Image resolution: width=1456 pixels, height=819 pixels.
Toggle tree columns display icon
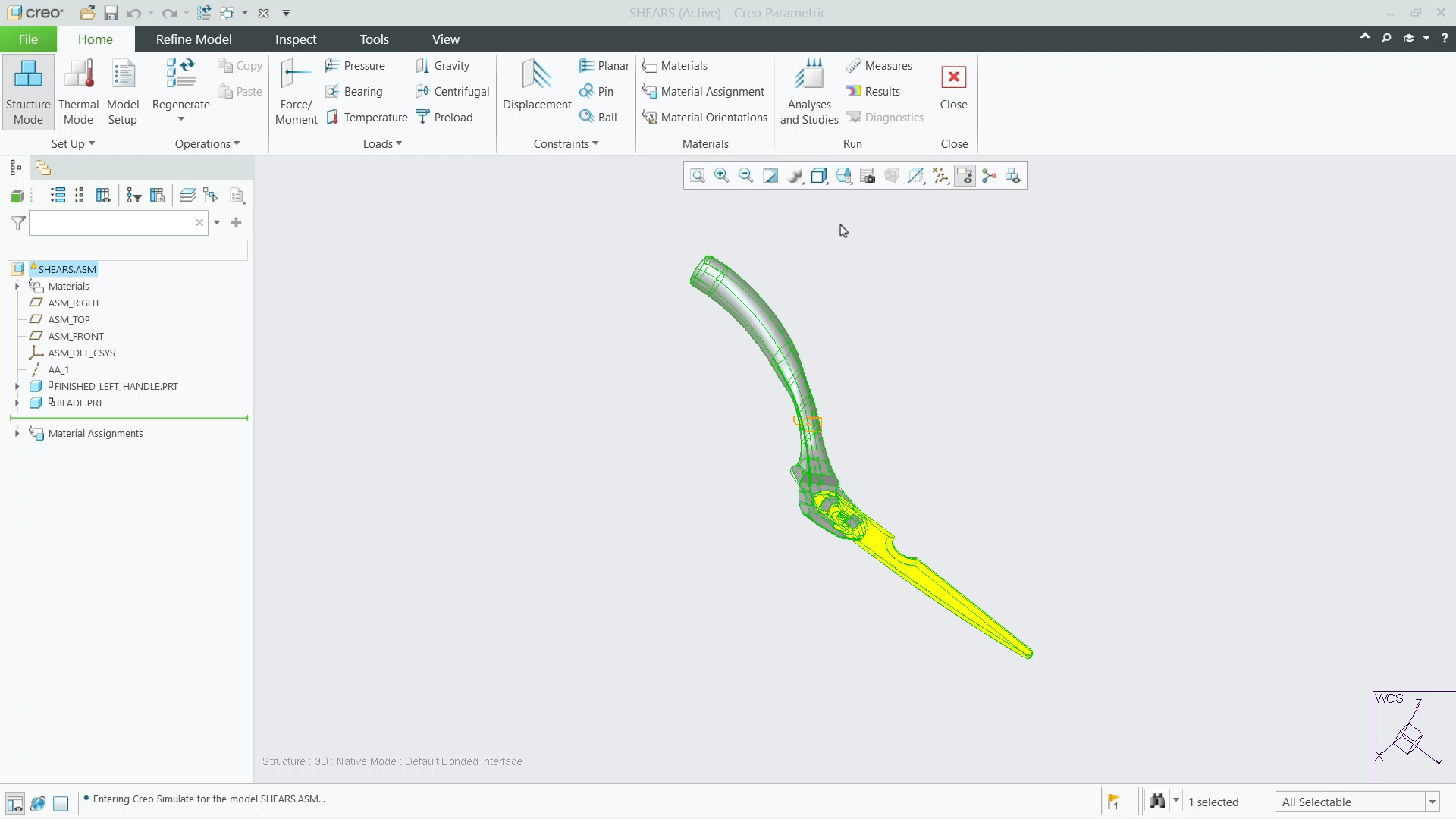pos(103,196)
